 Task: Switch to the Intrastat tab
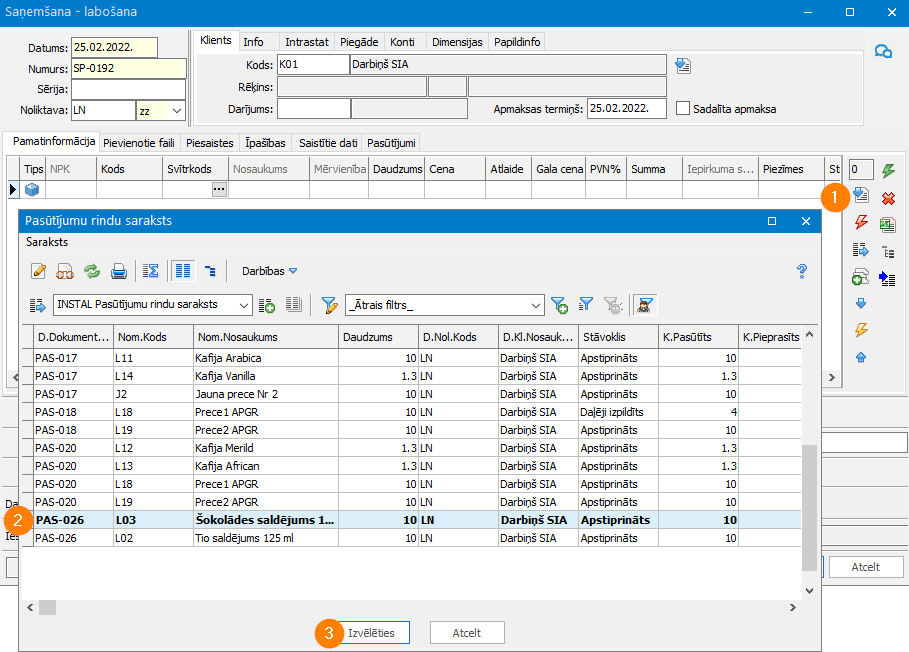coord(306,42)
